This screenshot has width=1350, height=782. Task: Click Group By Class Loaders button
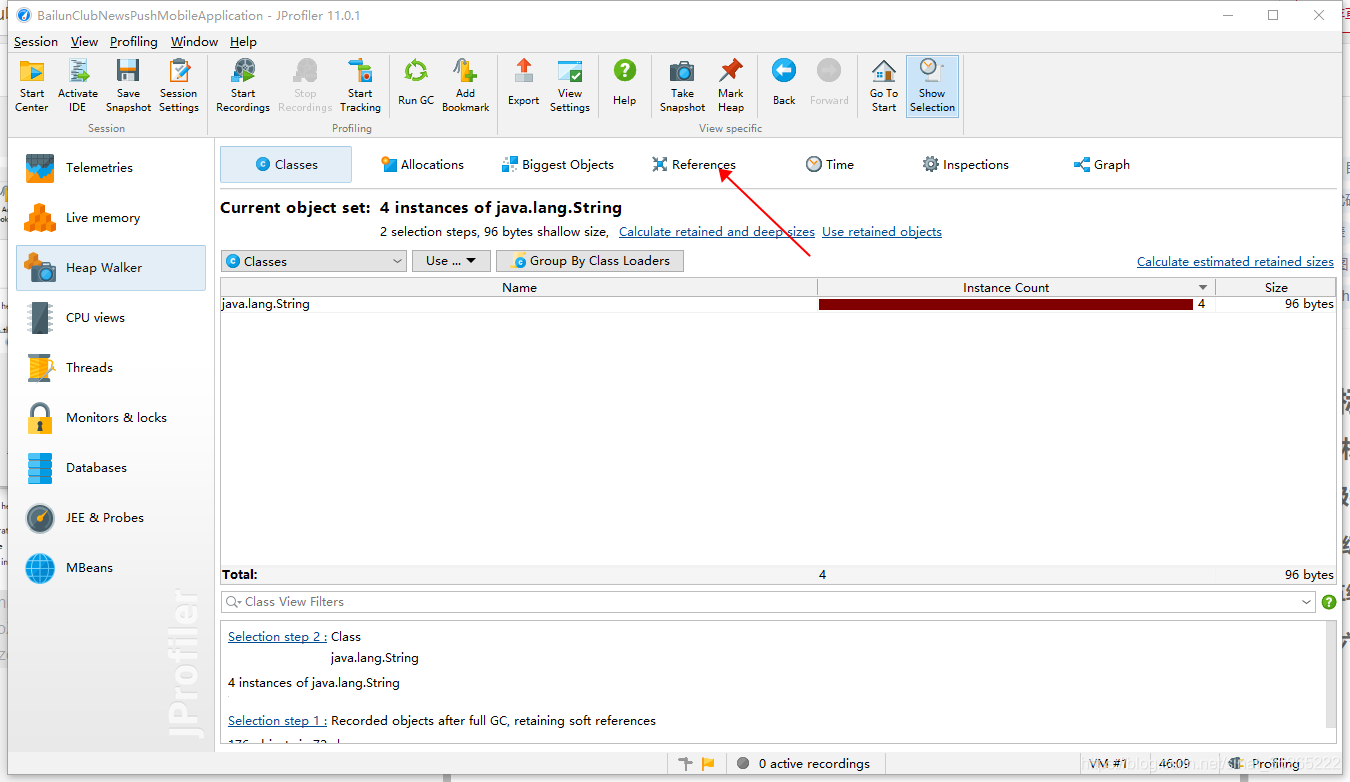pyautogui.click(x=590, y=261)
